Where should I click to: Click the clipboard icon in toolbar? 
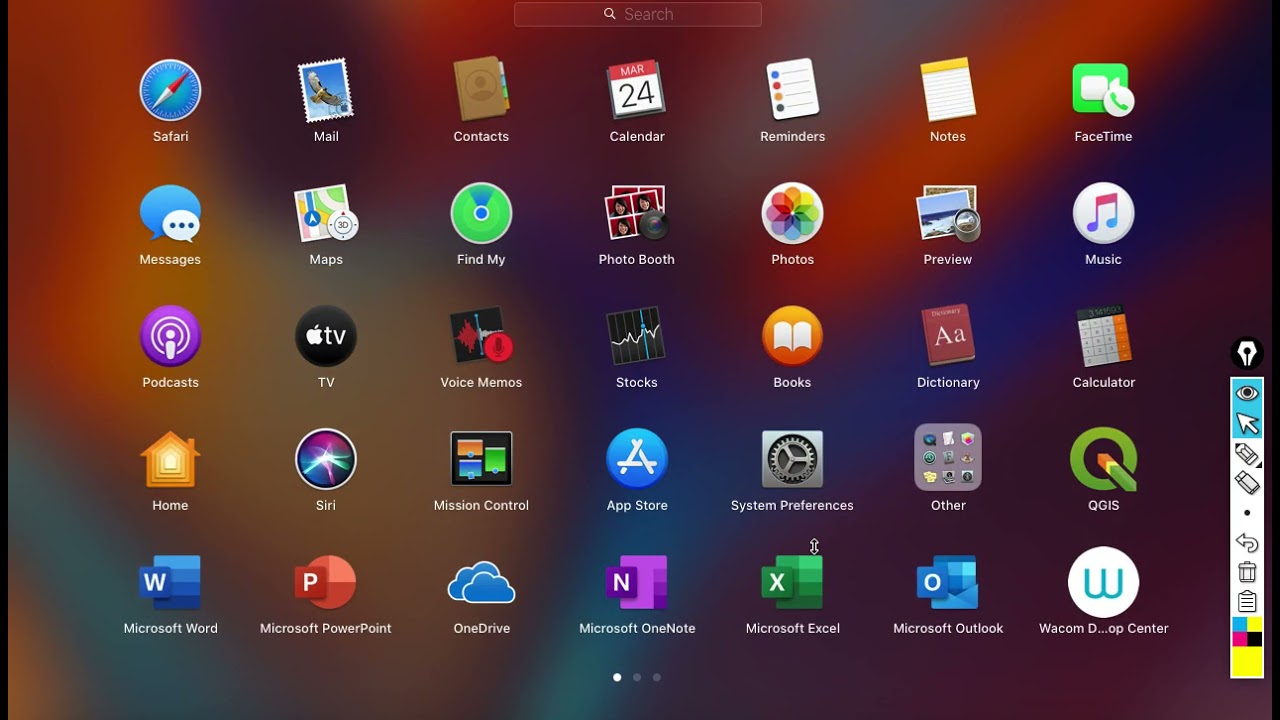coord(1247,602)
